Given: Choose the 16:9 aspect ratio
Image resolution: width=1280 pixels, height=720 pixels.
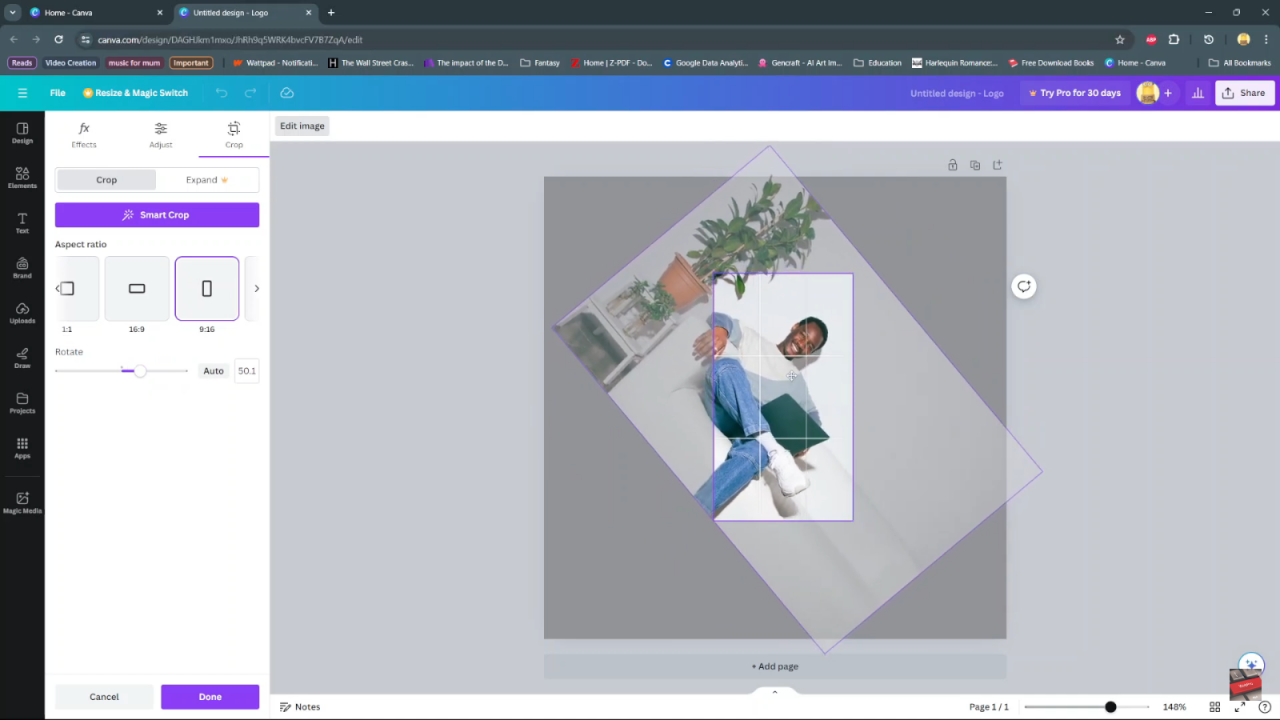Looking at the screenshot, I should (137, 289).
